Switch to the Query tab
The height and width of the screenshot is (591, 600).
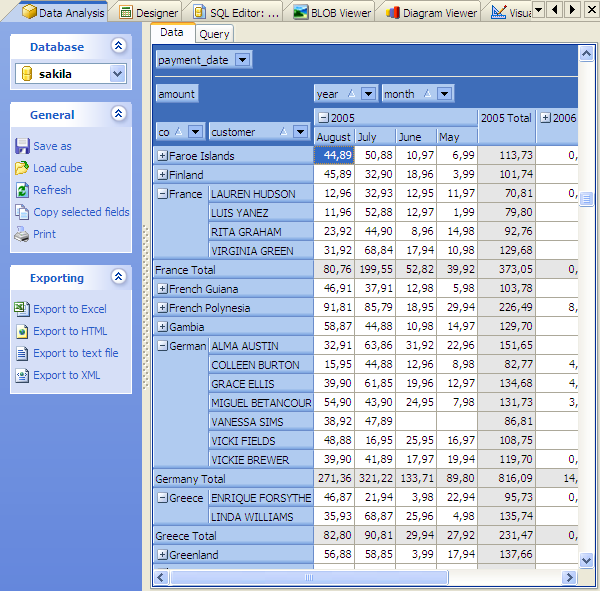coord(214,34)
